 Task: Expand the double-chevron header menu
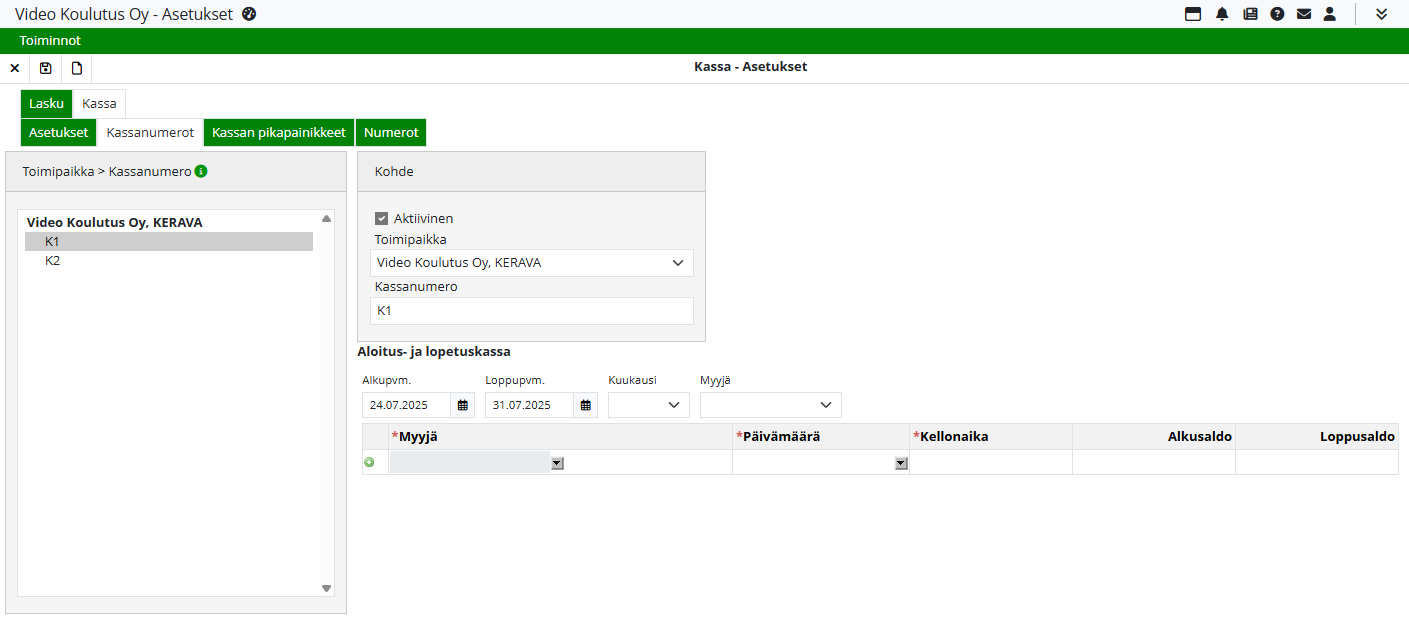[1382, 14]
